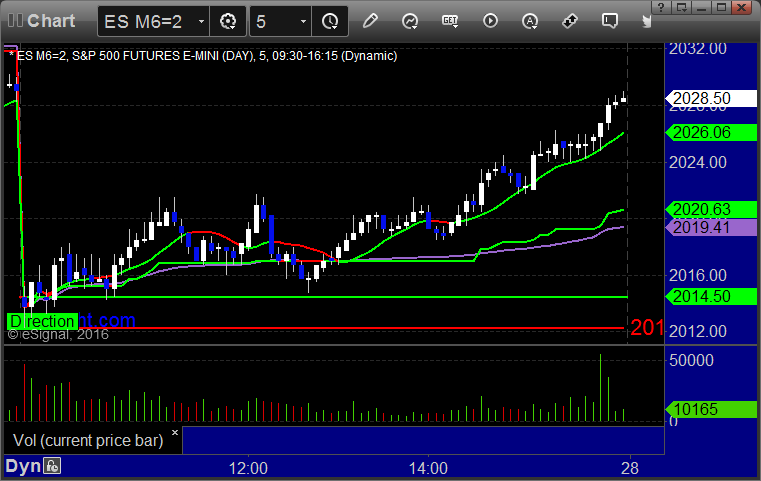Click the circled A icon

[x=530, y=20]
